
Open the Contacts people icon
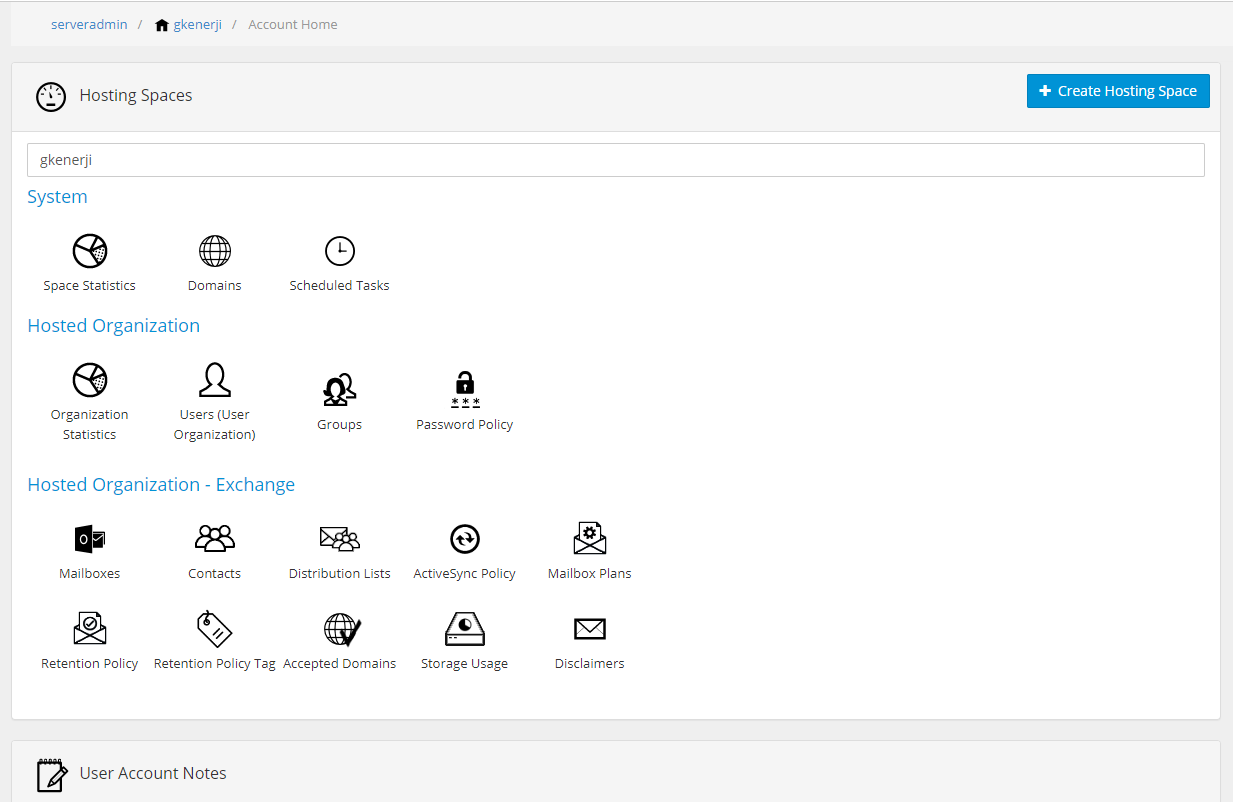click(x=215, y=539)
